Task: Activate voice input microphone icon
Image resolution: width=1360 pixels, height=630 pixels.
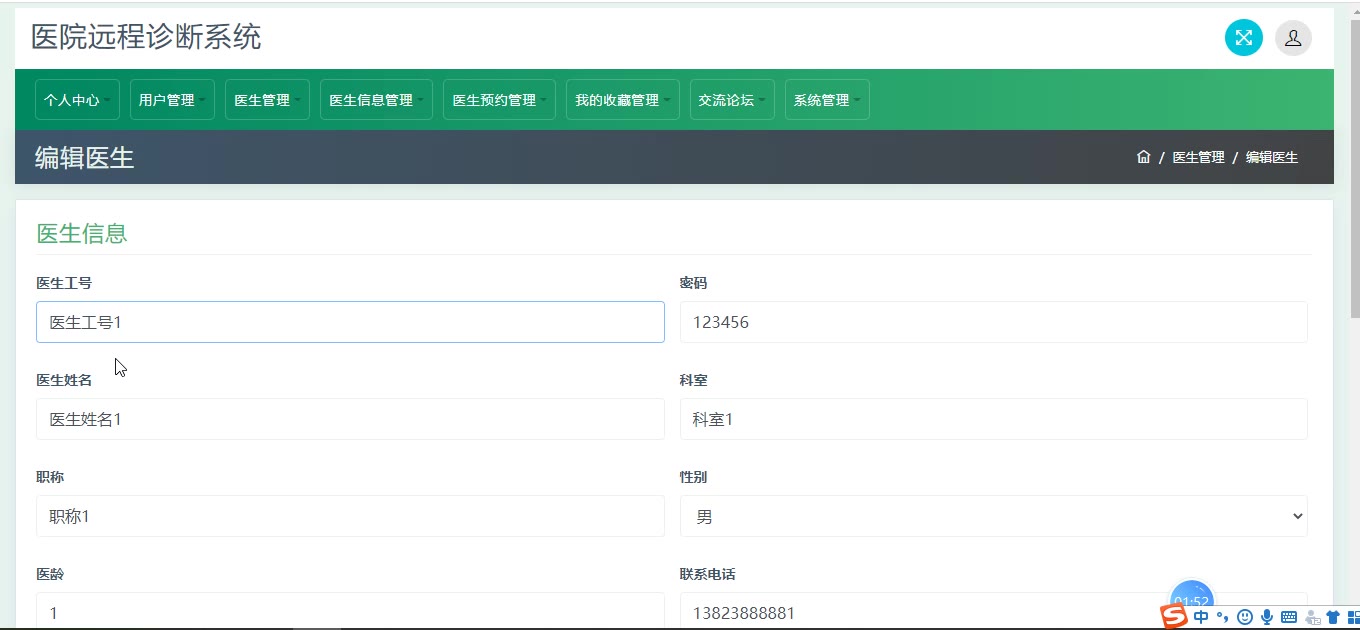Action: pyautogui.click(x=1267, y=617)
